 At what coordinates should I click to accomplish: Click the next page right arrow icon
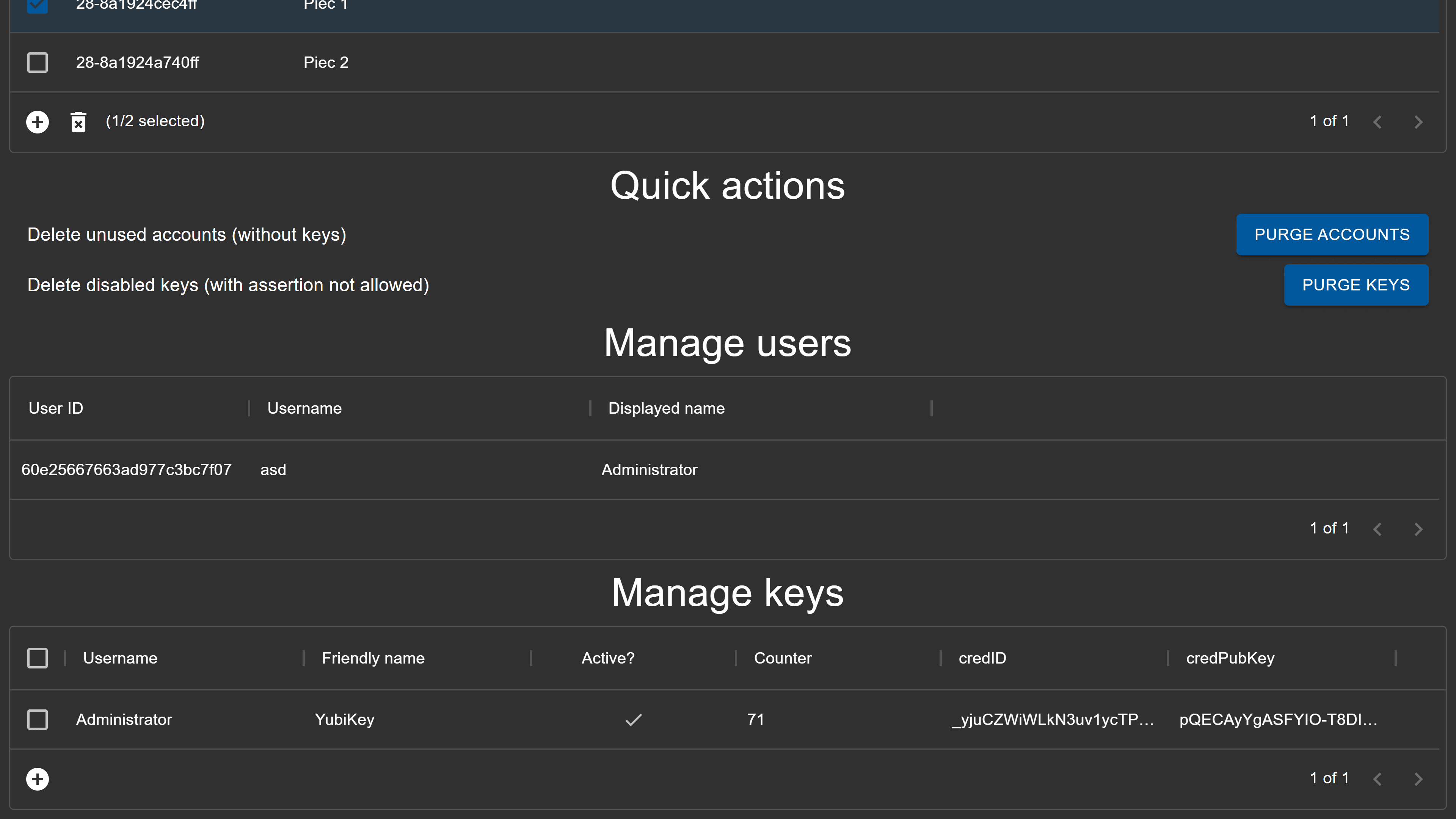coord(1419,121)
